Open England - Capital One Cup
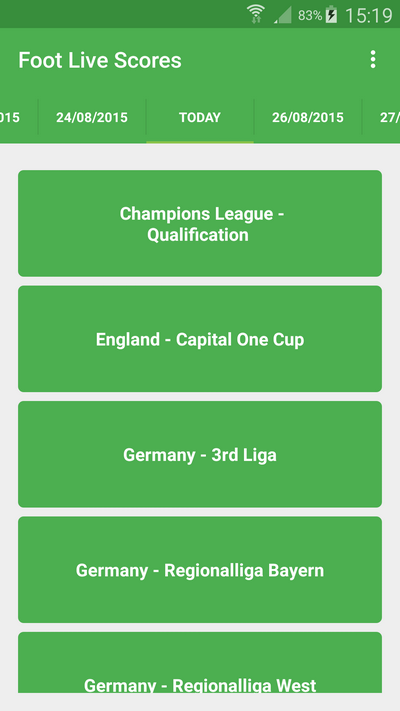Screen dimensions: 400x711 (x=200, y=339)
